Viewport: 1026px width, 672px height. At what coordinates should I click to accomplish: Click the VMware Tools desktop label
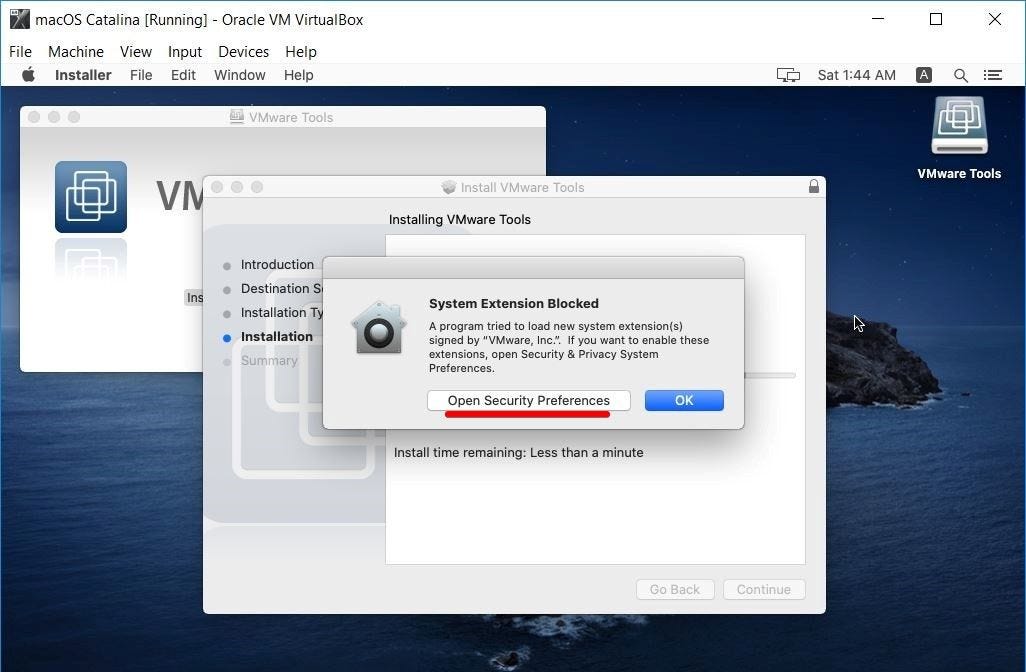point(959,173)
